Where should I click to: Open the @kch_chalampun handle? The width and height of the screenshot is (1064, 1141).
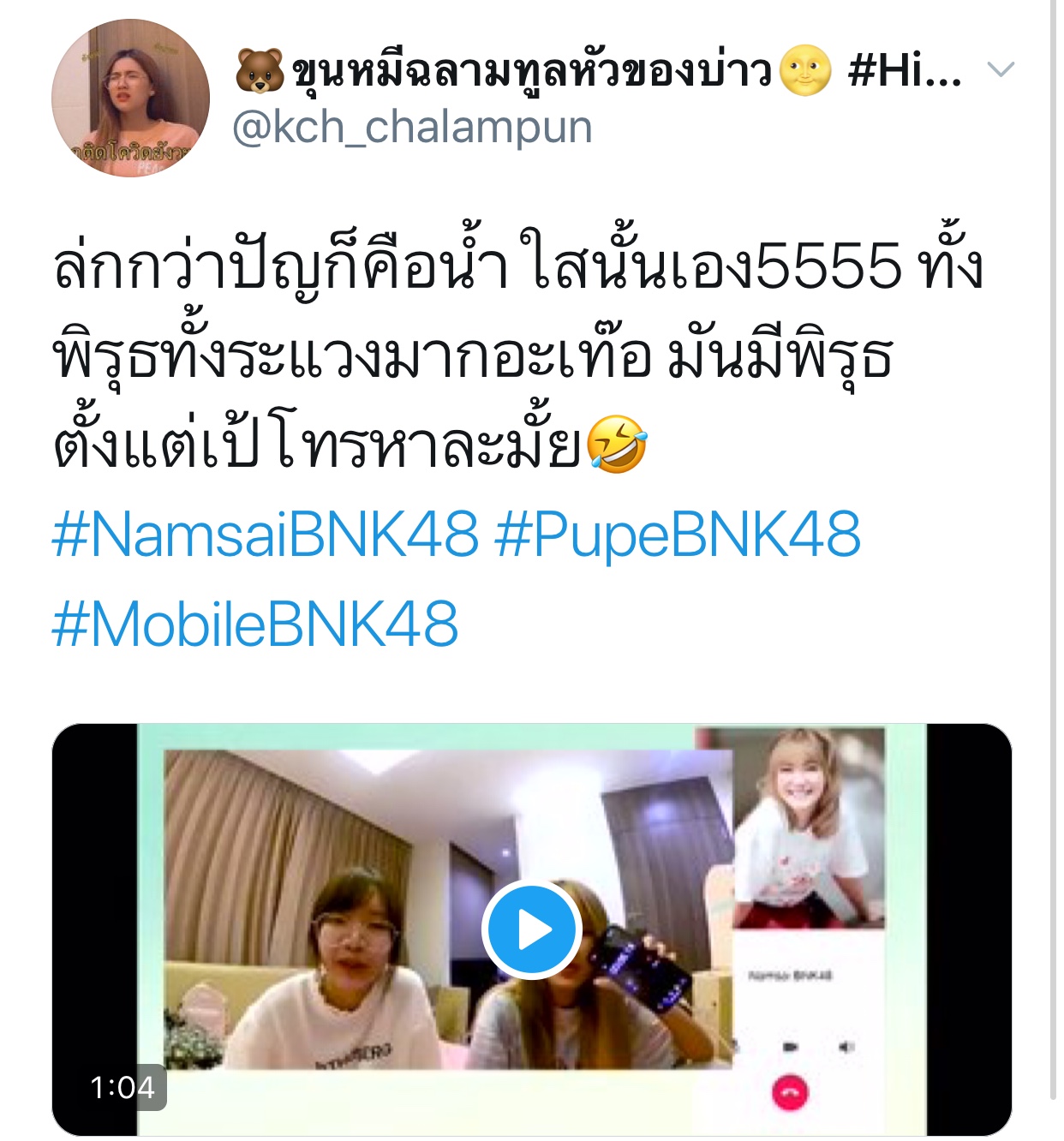click(412, 128)
